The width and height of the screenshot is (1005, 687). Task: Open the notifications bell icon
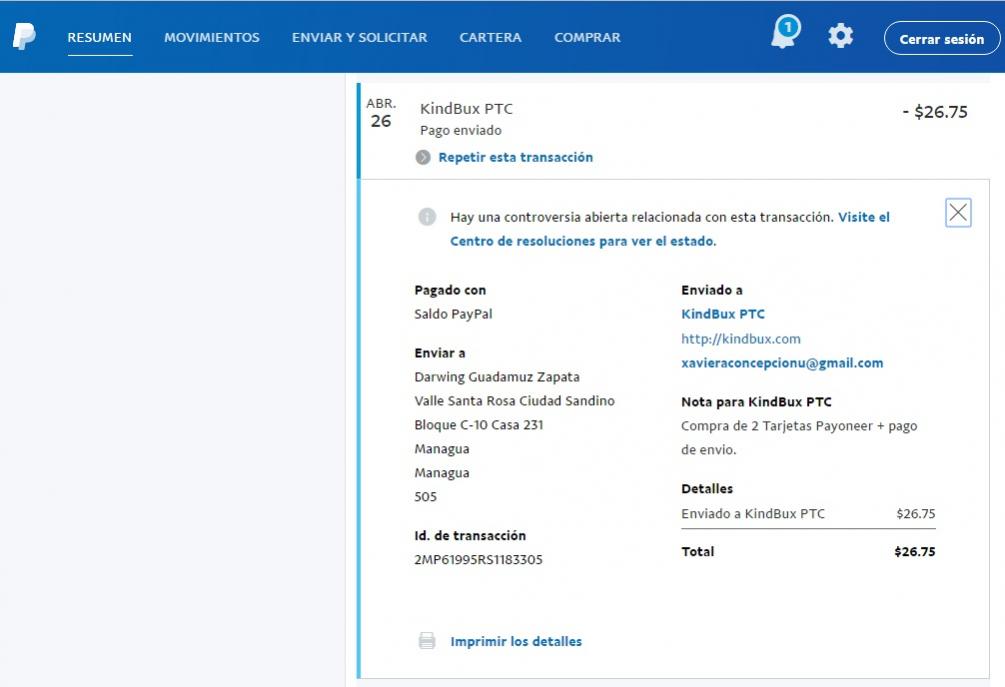785,32
